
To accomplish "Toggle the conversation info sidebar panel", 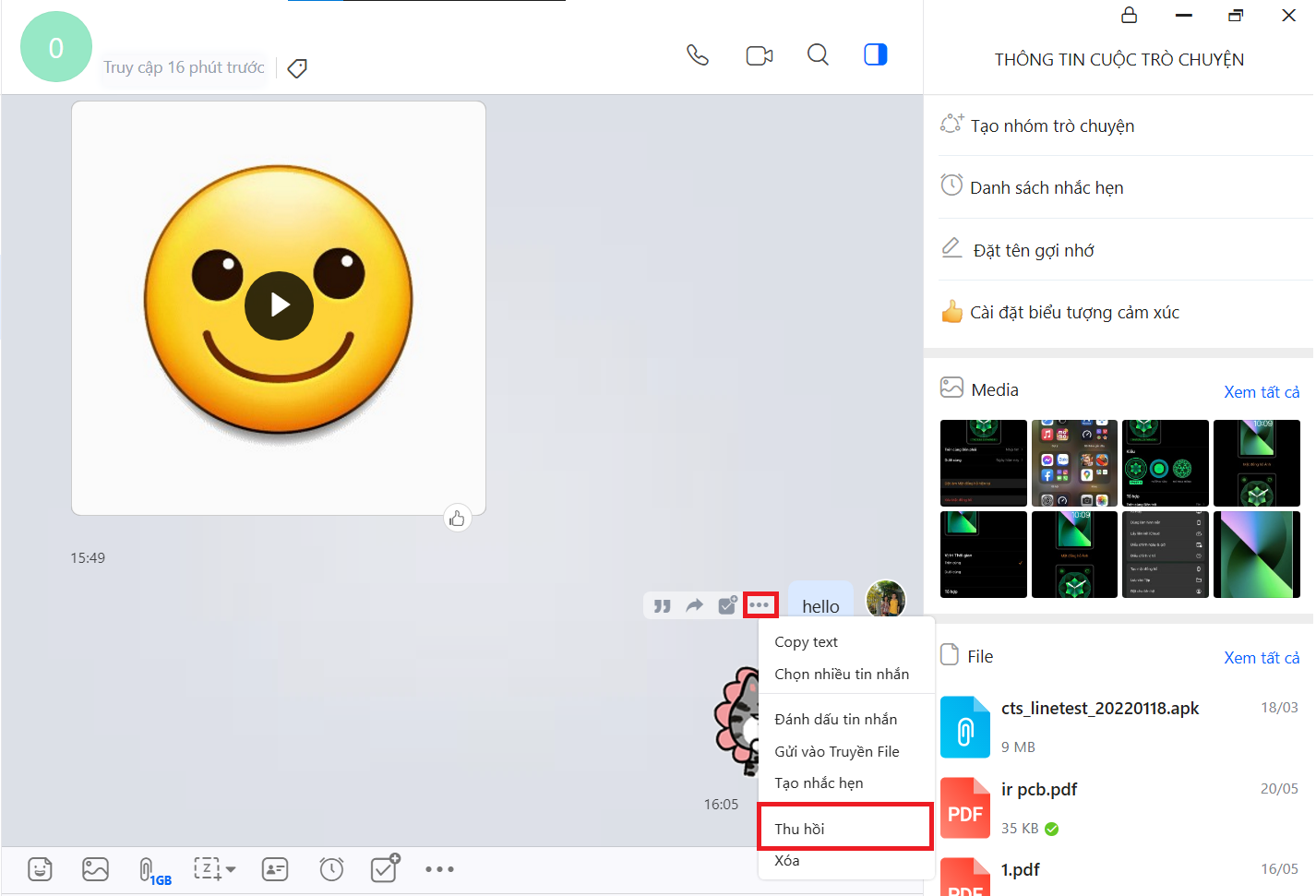I will [875, 55].
